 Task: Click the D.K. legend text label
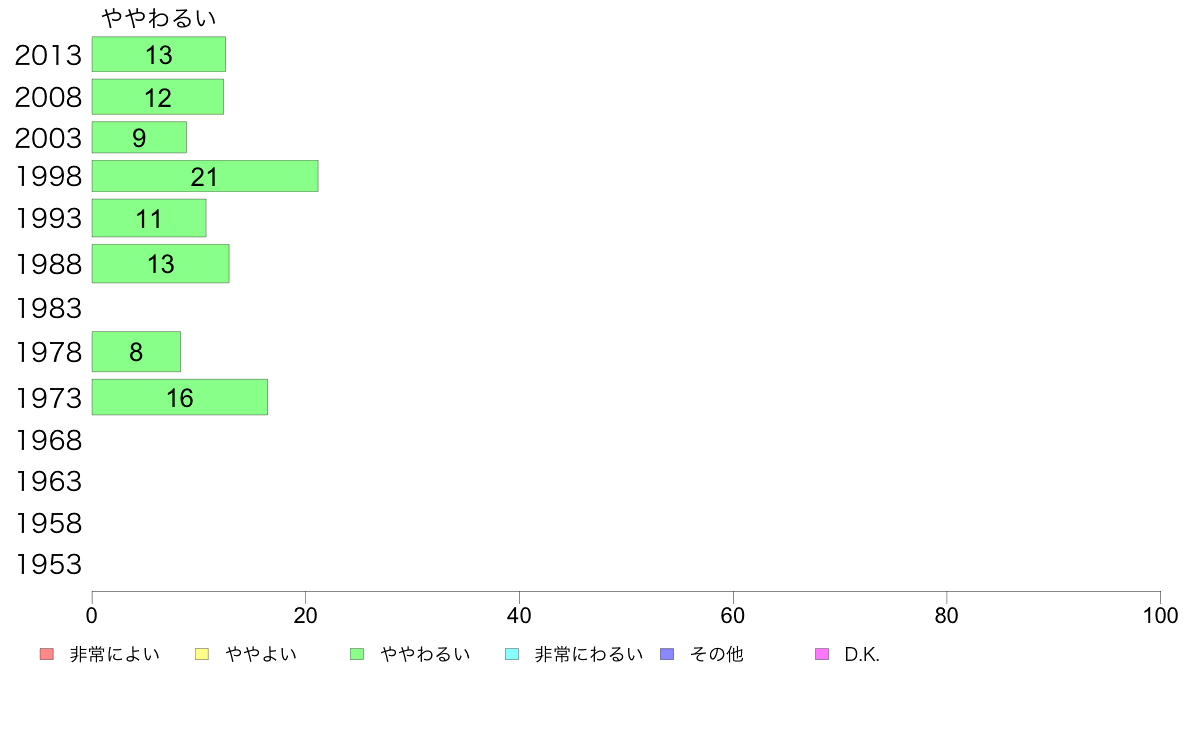[862, 654]
